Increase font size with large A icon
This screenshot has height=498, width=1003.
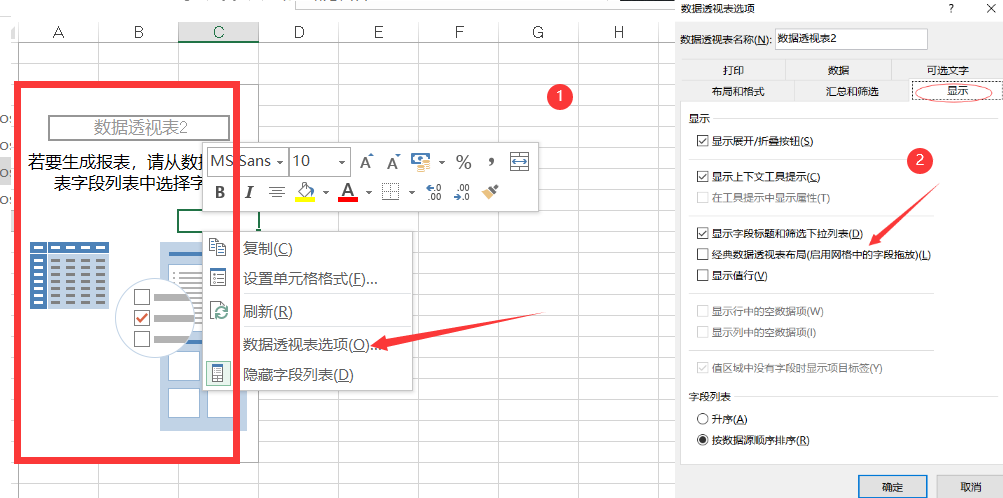366,162
